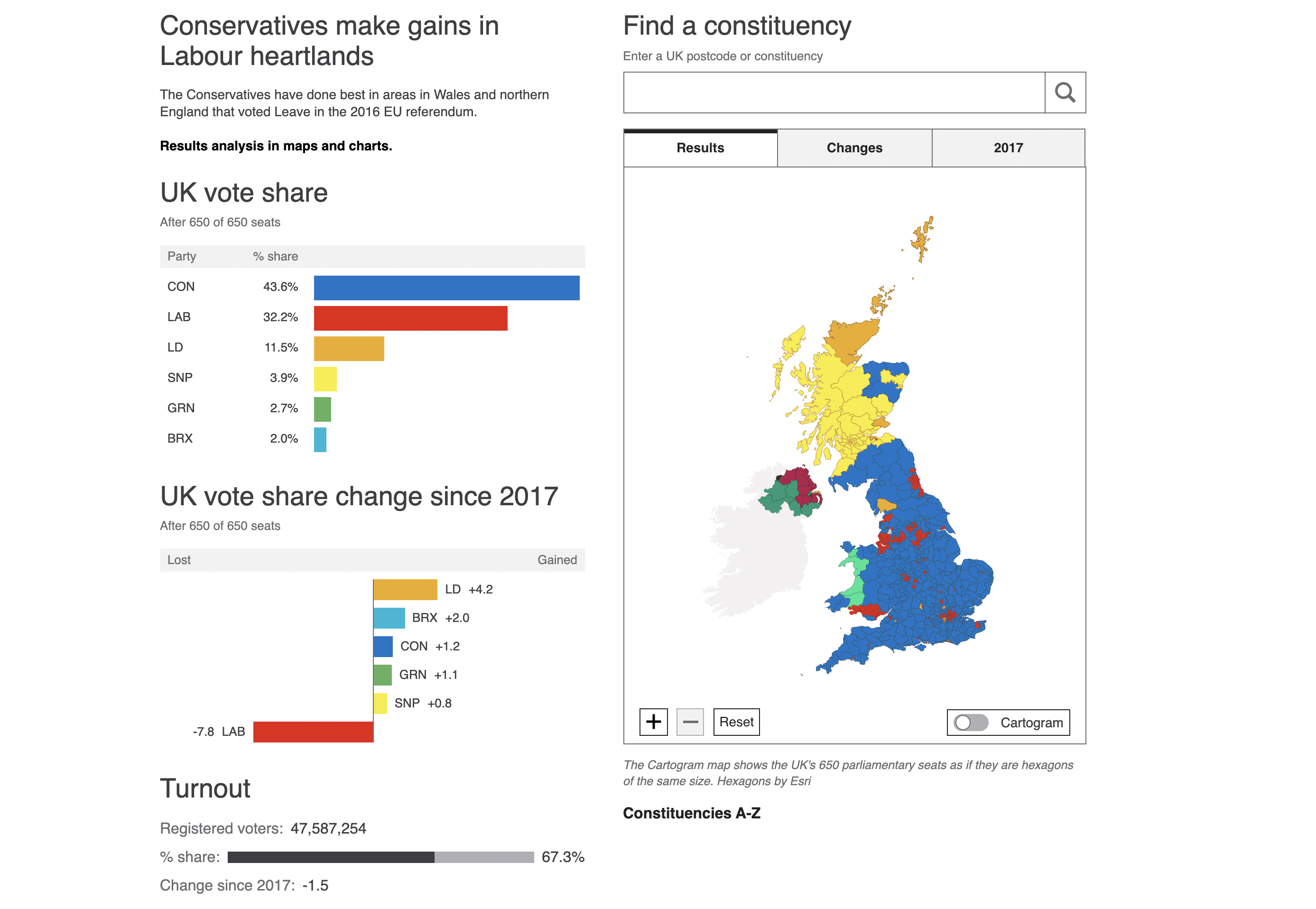This screenshot has height=909, width=1316.
Task: Click the turnout percentage share bar
Action: [380, 857]
